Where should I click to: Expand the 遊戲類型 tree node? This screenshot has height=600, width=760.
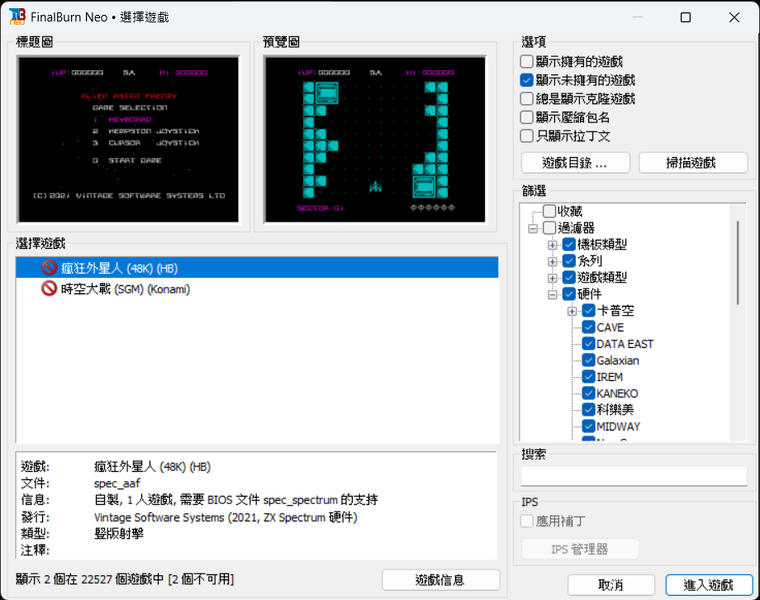point(552,278)
